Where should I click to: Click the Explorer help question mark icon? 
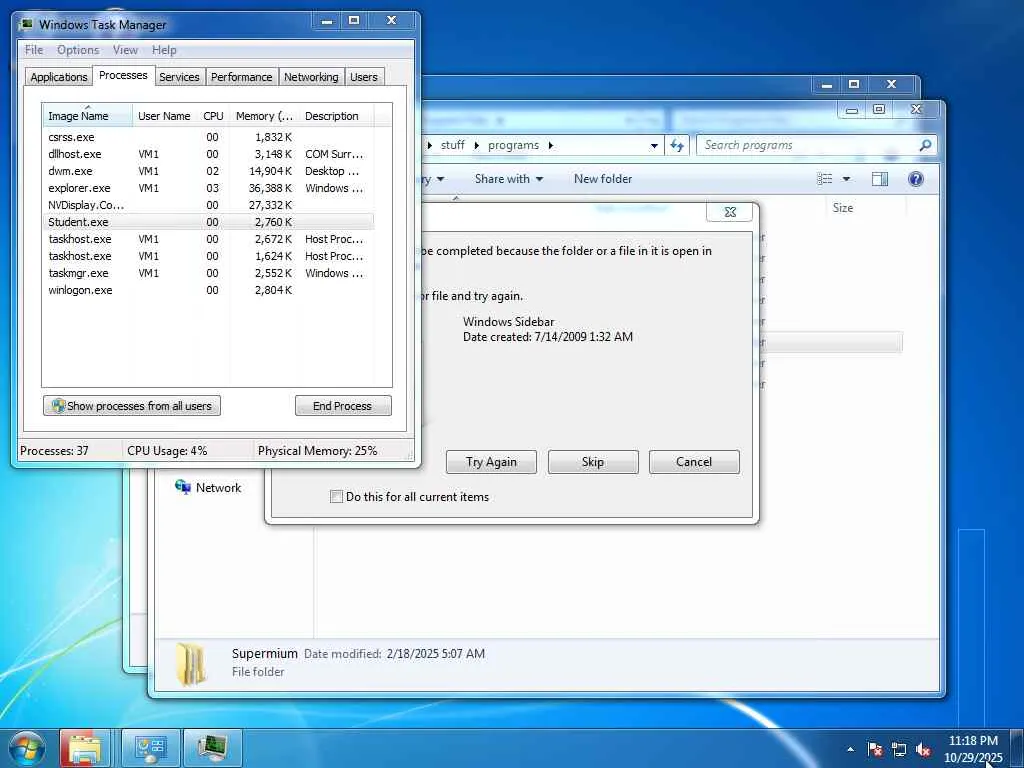click(916, 179)
